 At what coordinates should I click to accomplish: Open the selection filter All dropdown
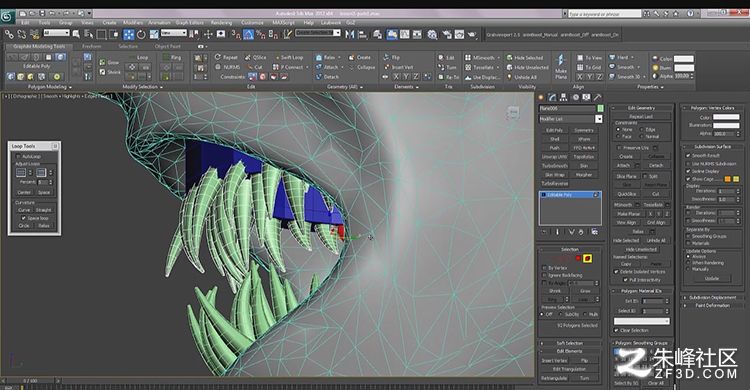coord(56,33)
